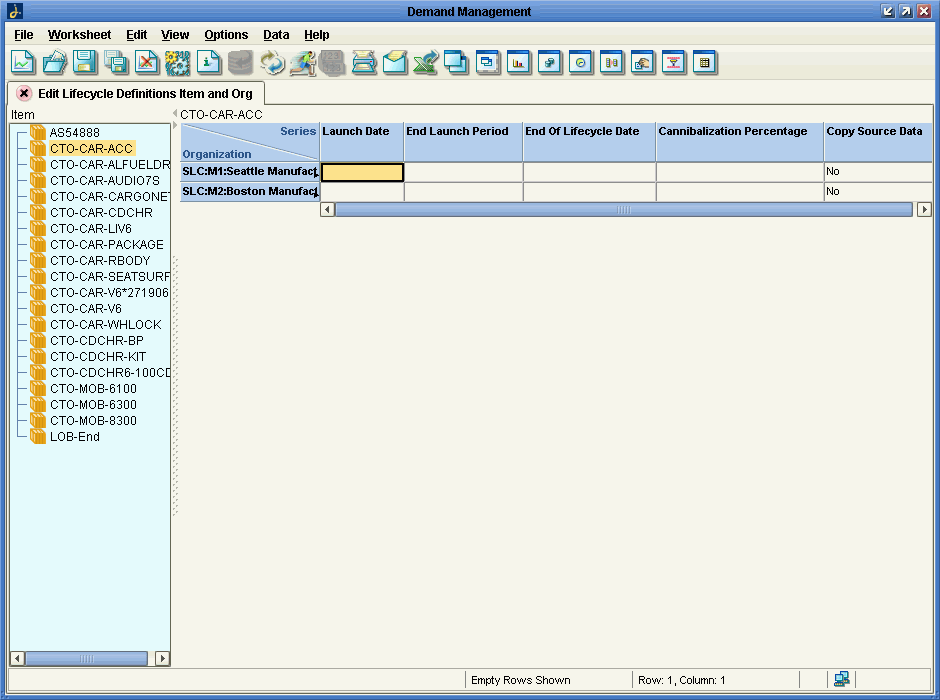
Task: Click the filter funnel window icon
Action: tap(674, 62)
